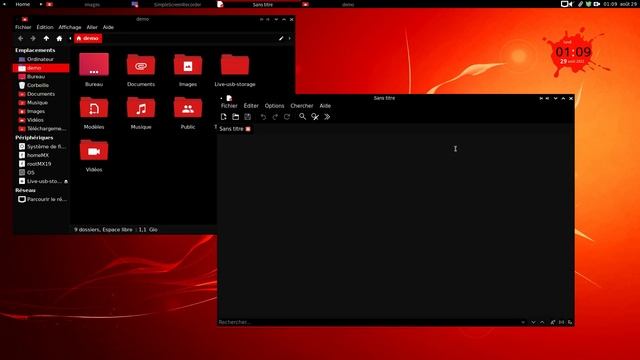Select the rootMX19 device
The height and width of the screenshot is (360, 640).
click(x=41, y=164)
